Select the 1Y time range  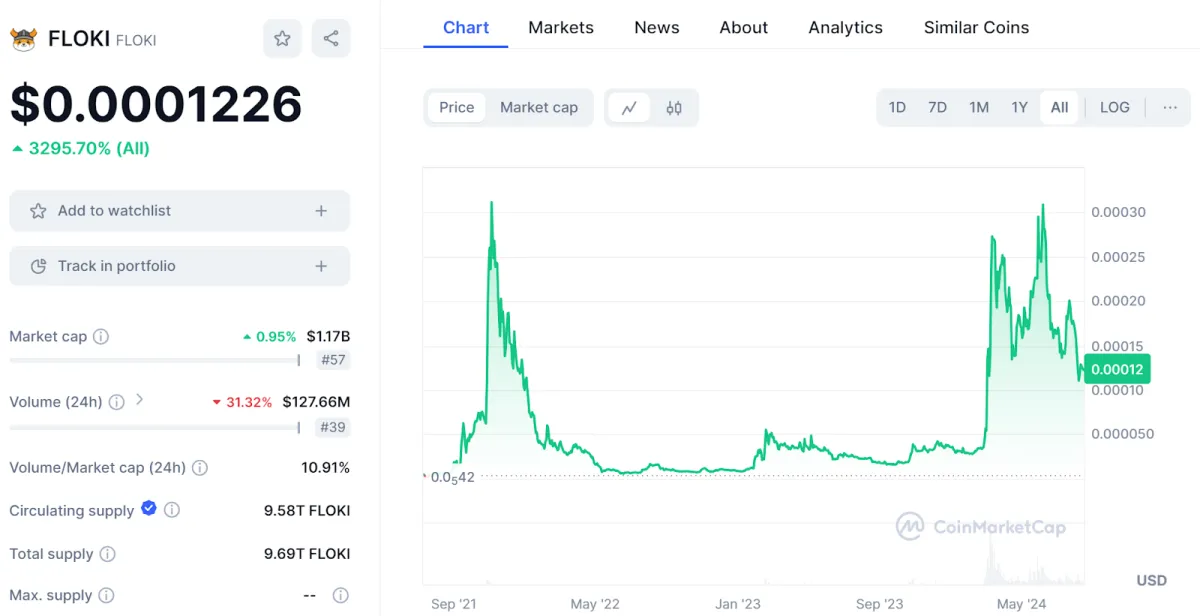tap(1019, 108)
